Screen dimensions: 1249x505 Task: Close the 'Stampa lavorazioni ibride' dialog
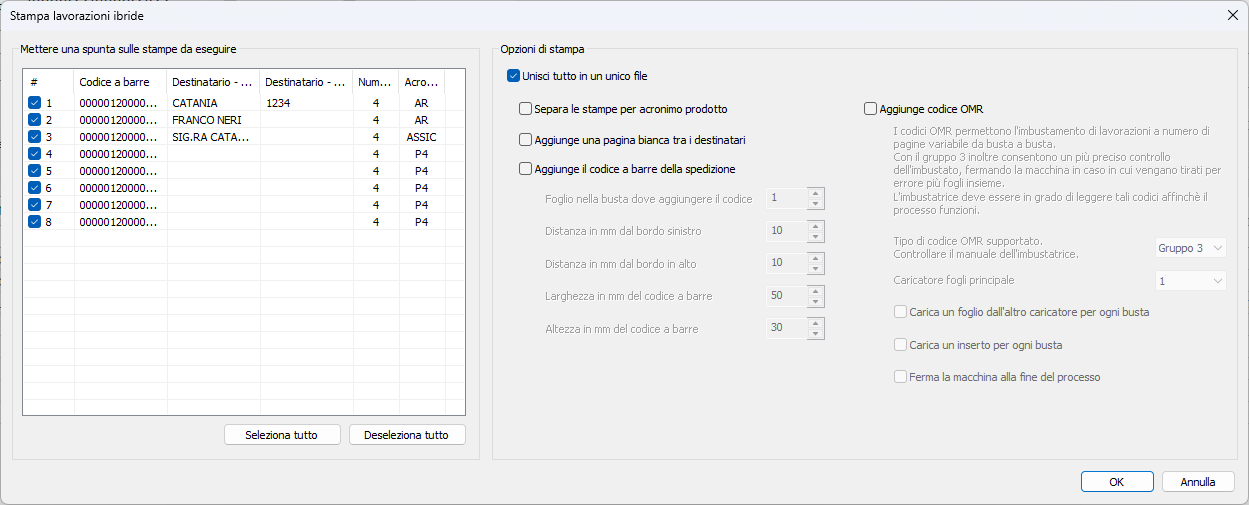[1232, 15]
